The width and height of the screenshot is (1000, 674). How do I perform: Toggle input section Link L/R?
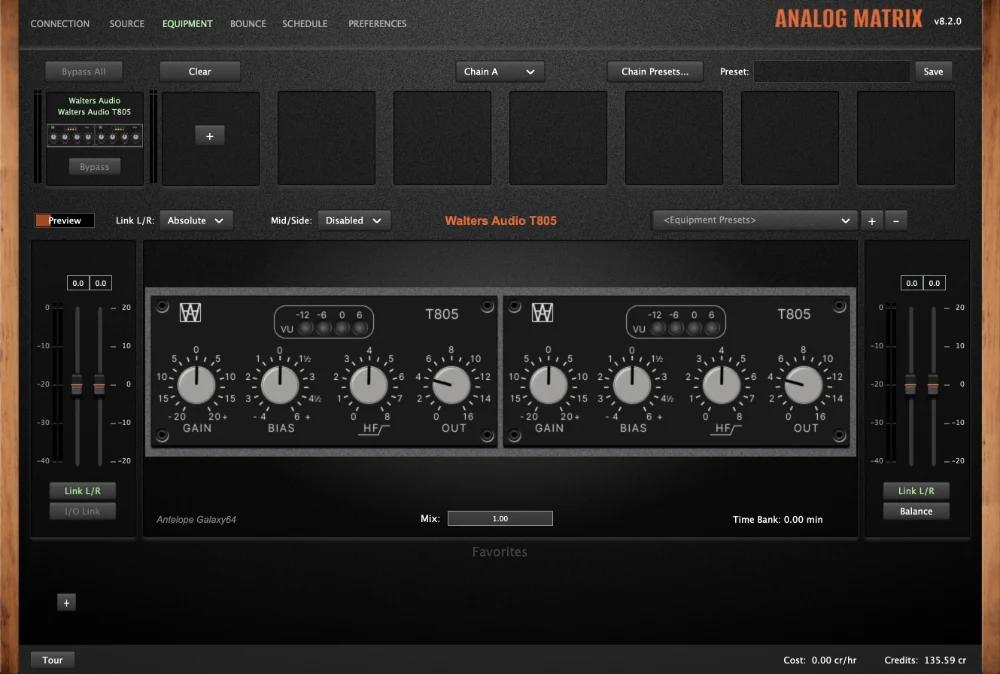pos(82,490)
